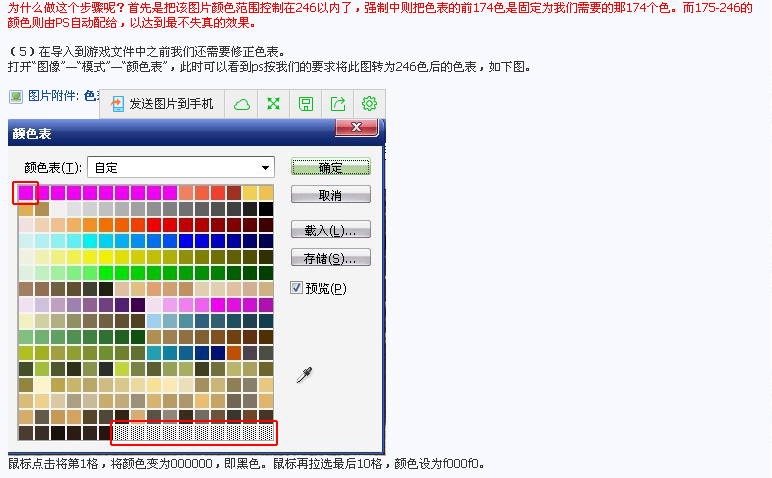Toggle the 预览 preview checkbox
The height and width of the screenshot is (478, 772).
pos(296,288)
